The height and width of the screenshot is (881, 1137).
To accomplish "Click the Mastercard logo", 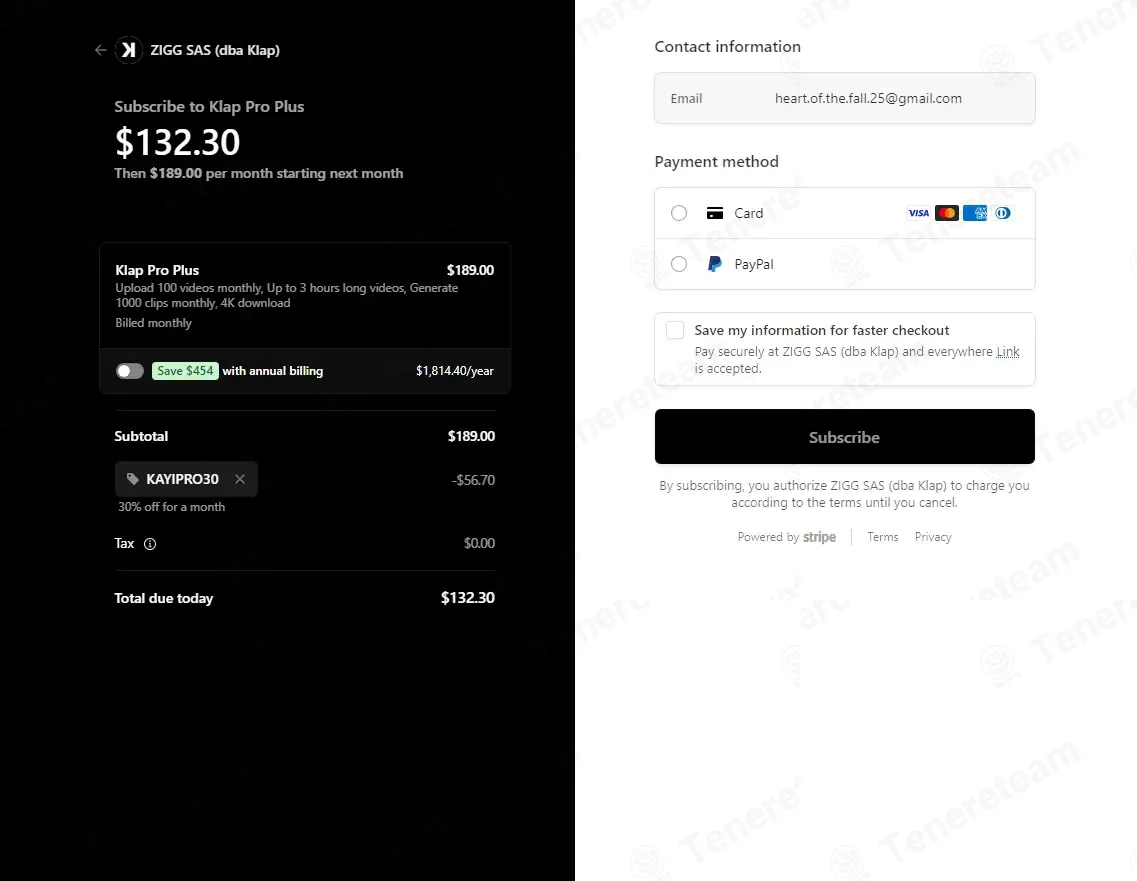I will pos(947,213).
